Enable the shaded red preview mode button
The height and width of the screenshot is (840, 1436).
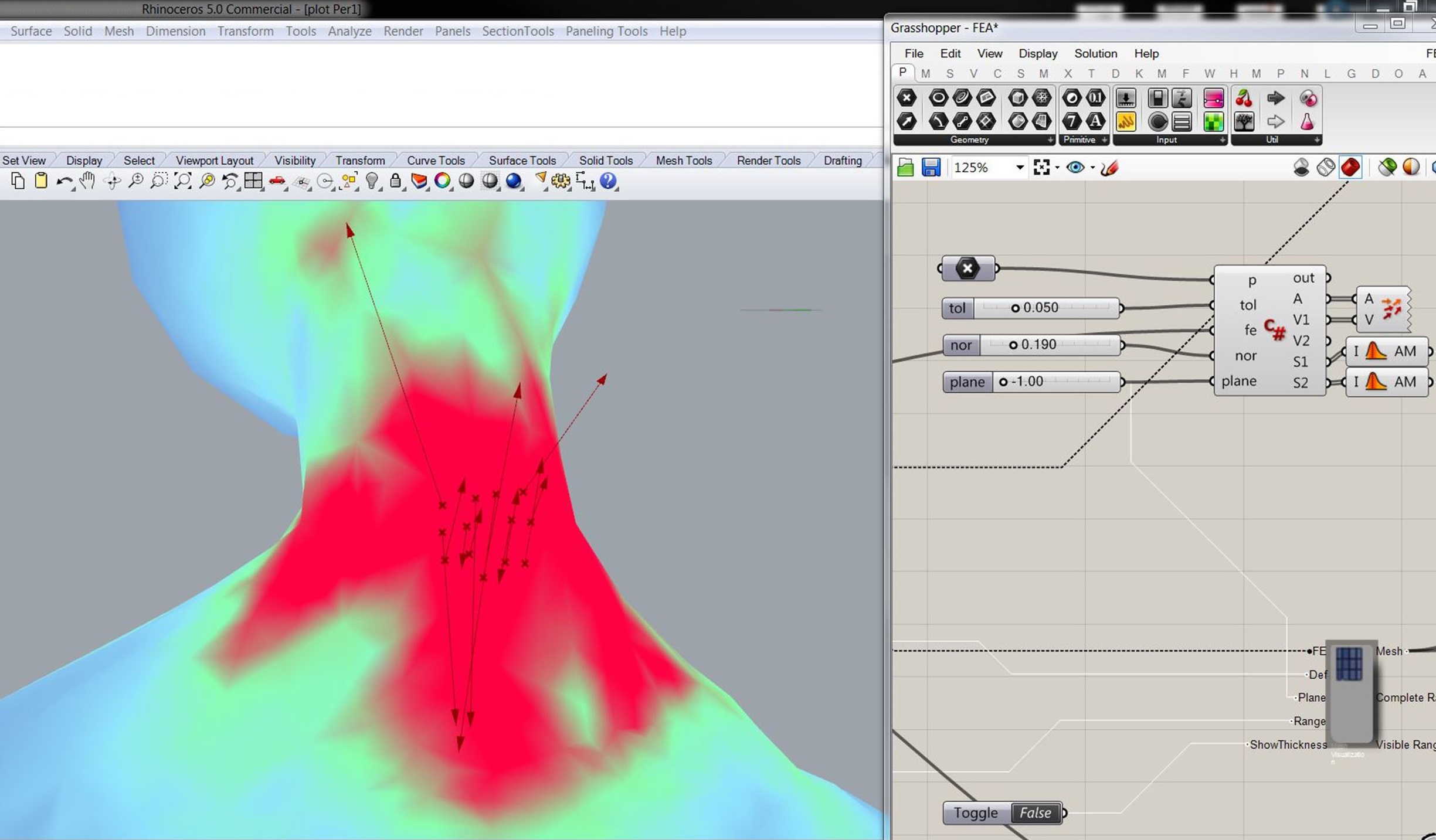click(x=1350, y=168)
